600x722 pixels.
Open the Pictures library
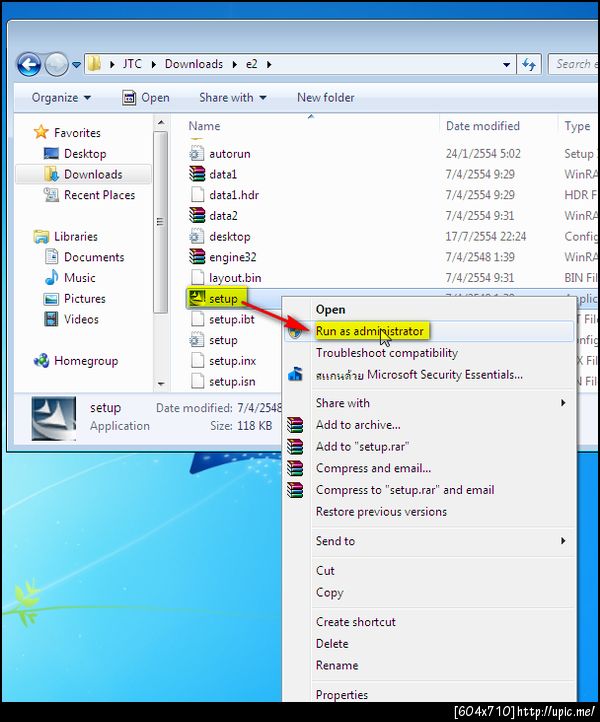[85, 298]
